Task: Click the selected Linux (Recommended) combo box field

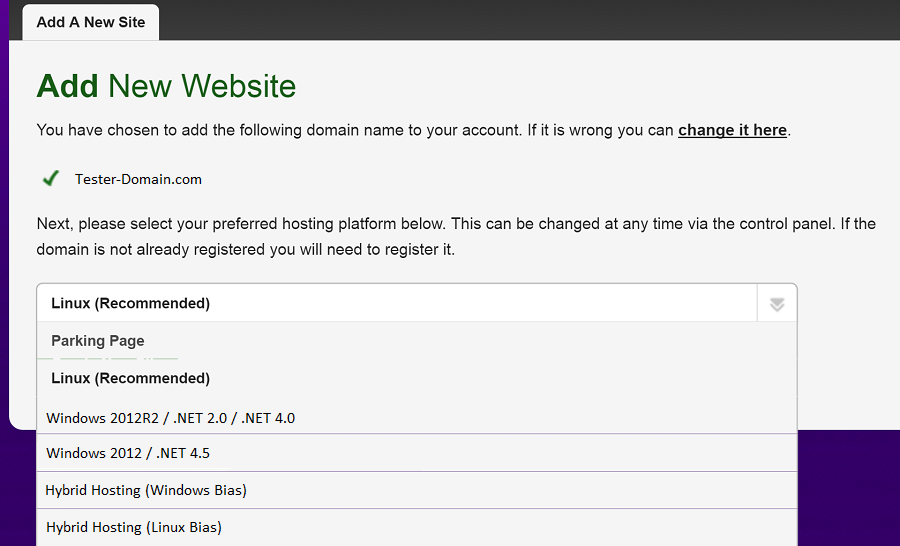Action: click(397, 303)
